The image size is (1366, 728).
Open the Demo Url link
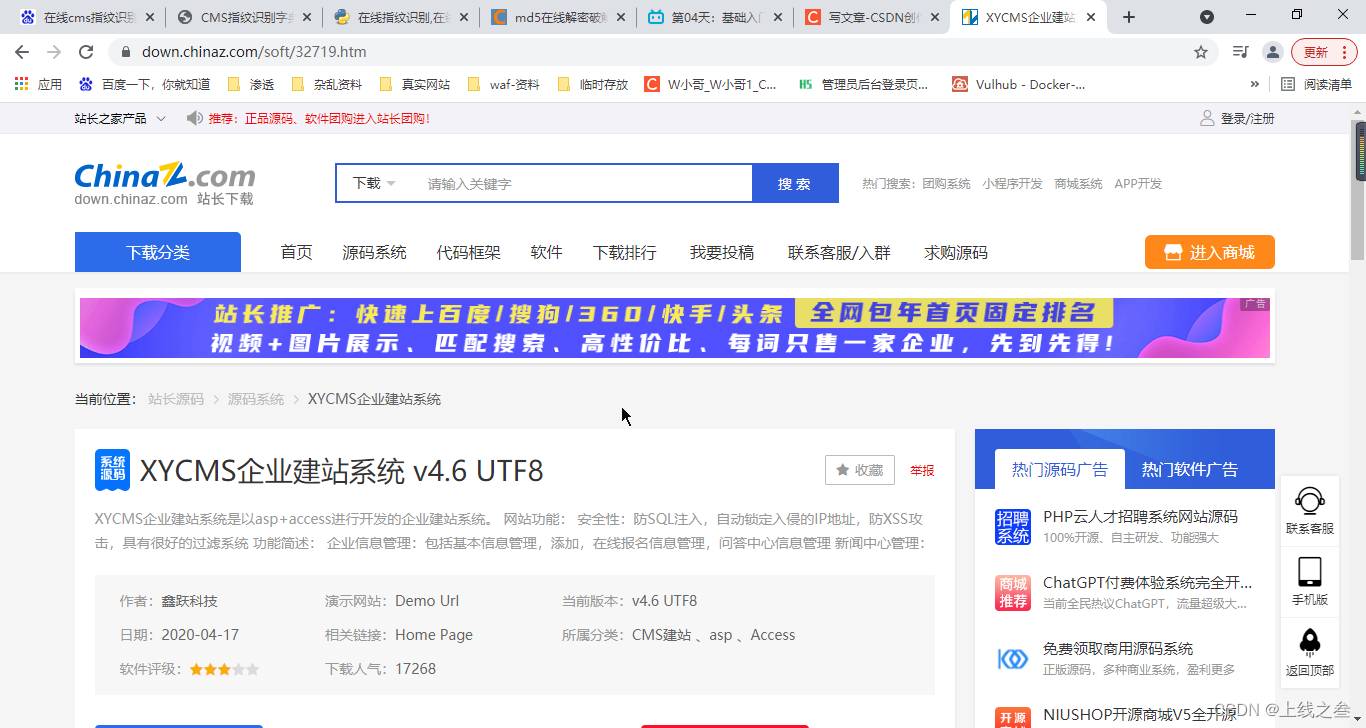(427, 600)
